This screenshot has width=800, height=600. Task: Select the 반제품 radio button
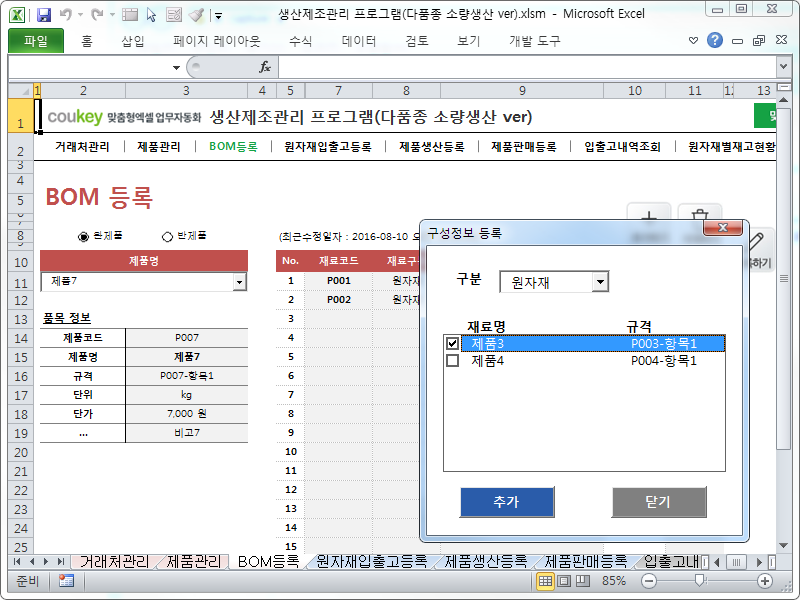coord(167,237)
